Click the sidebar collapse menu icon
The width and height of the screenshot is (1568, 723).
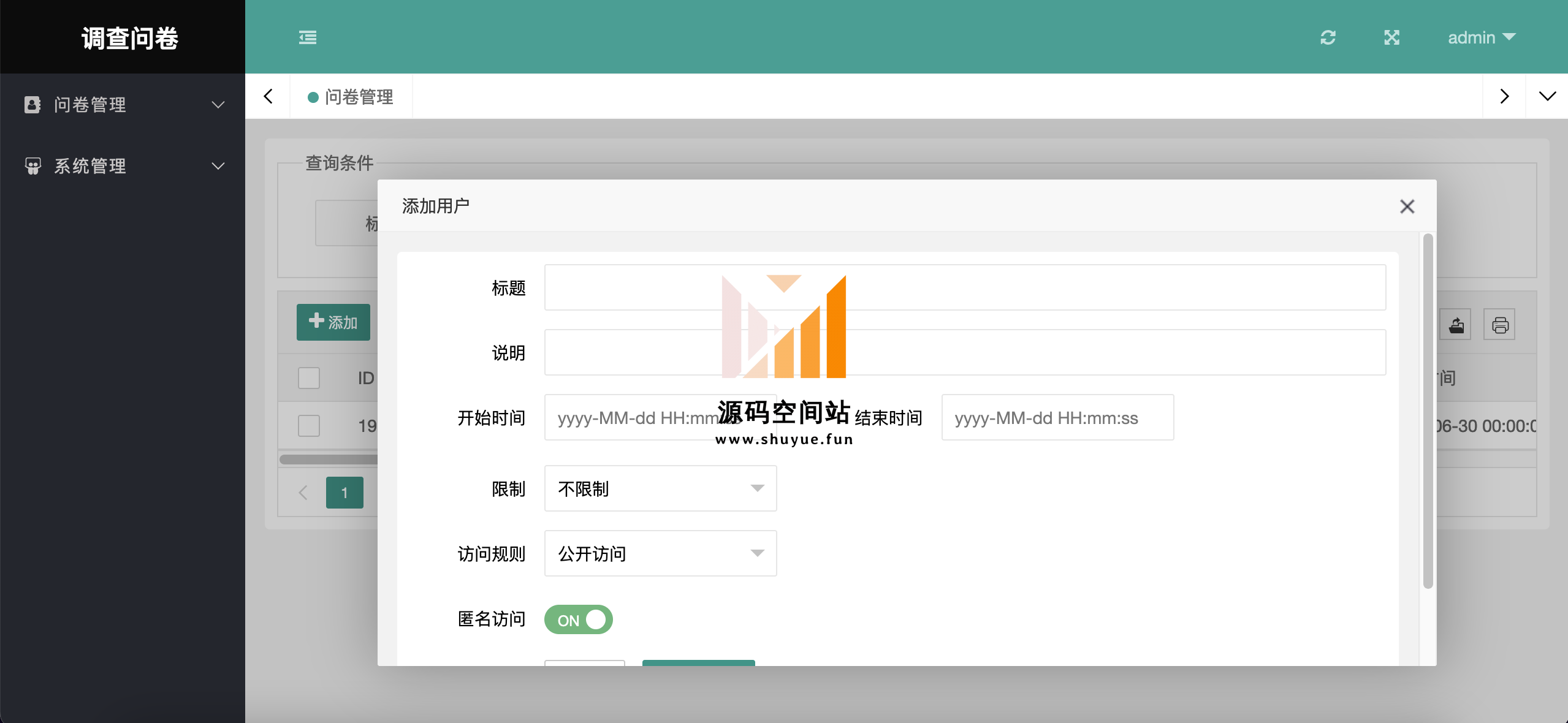[x=308, y=37]
